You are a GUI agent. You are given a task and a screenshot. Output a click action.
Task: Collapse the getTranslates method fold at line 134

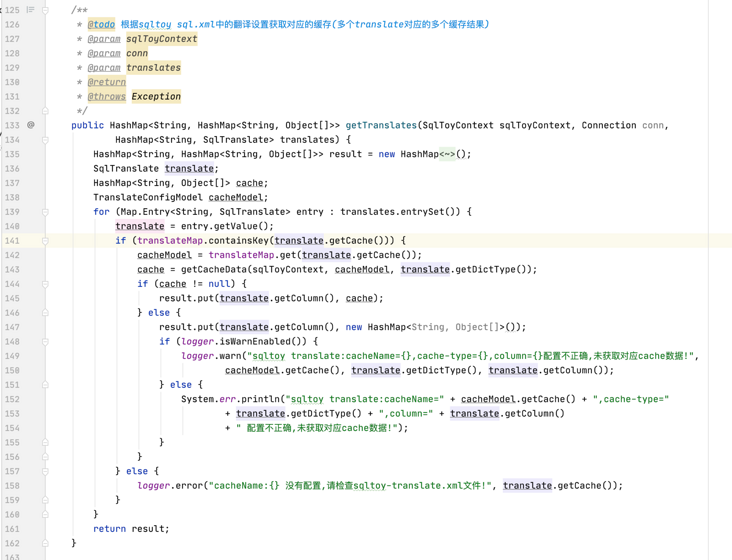[45, 140]
